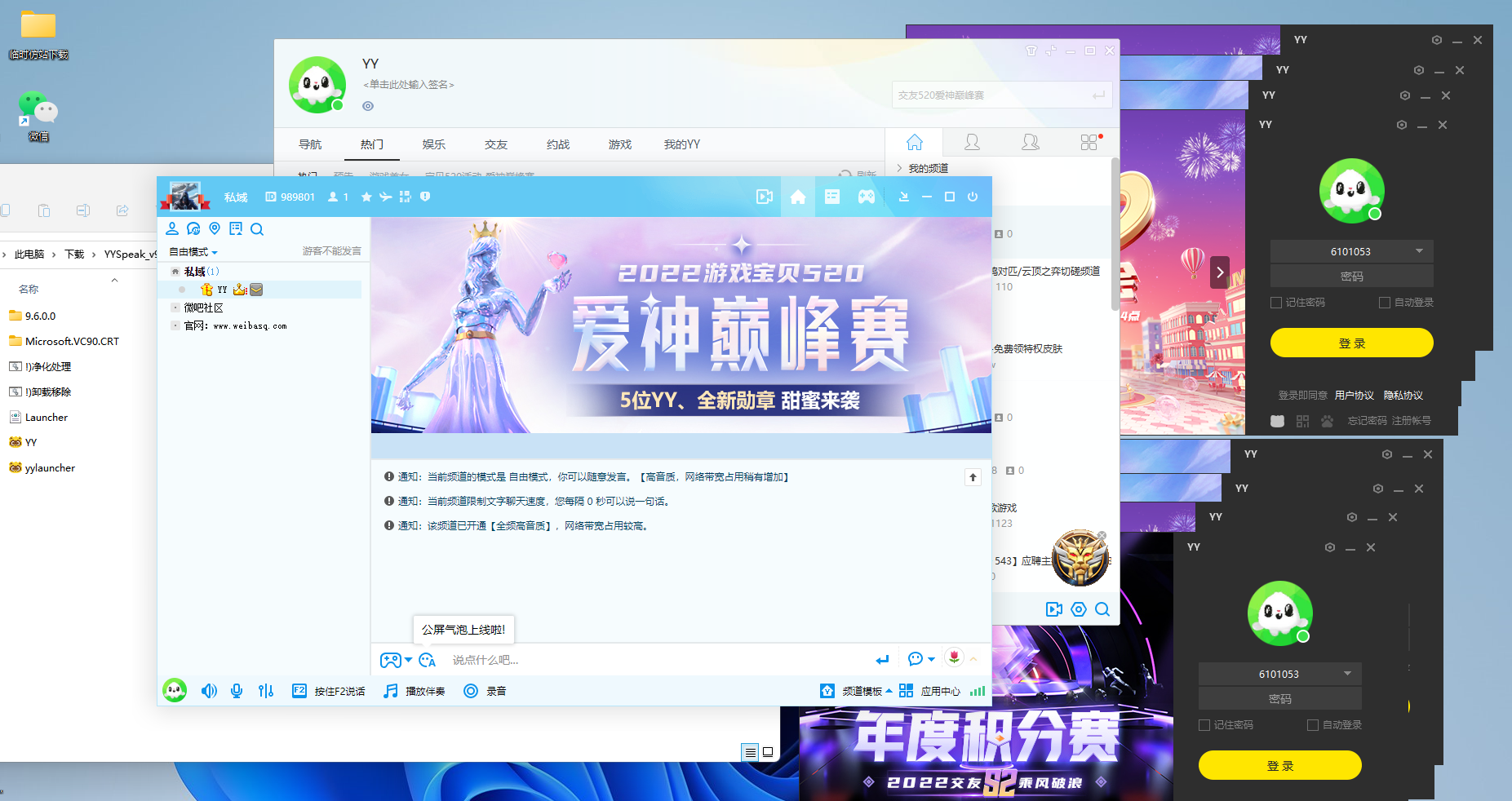Open the 隐私协议 link
The width and height of the screenshot is (1512, 801).
(1403, 396)
